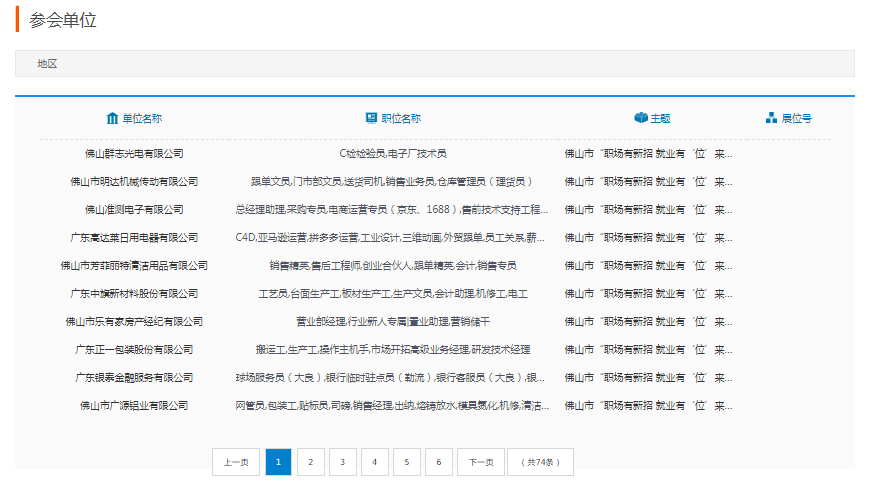Screen dimensions: 870x481
Task: Open company 广东中旗新材料股份有限公司
Action: [x=134, y=293]
